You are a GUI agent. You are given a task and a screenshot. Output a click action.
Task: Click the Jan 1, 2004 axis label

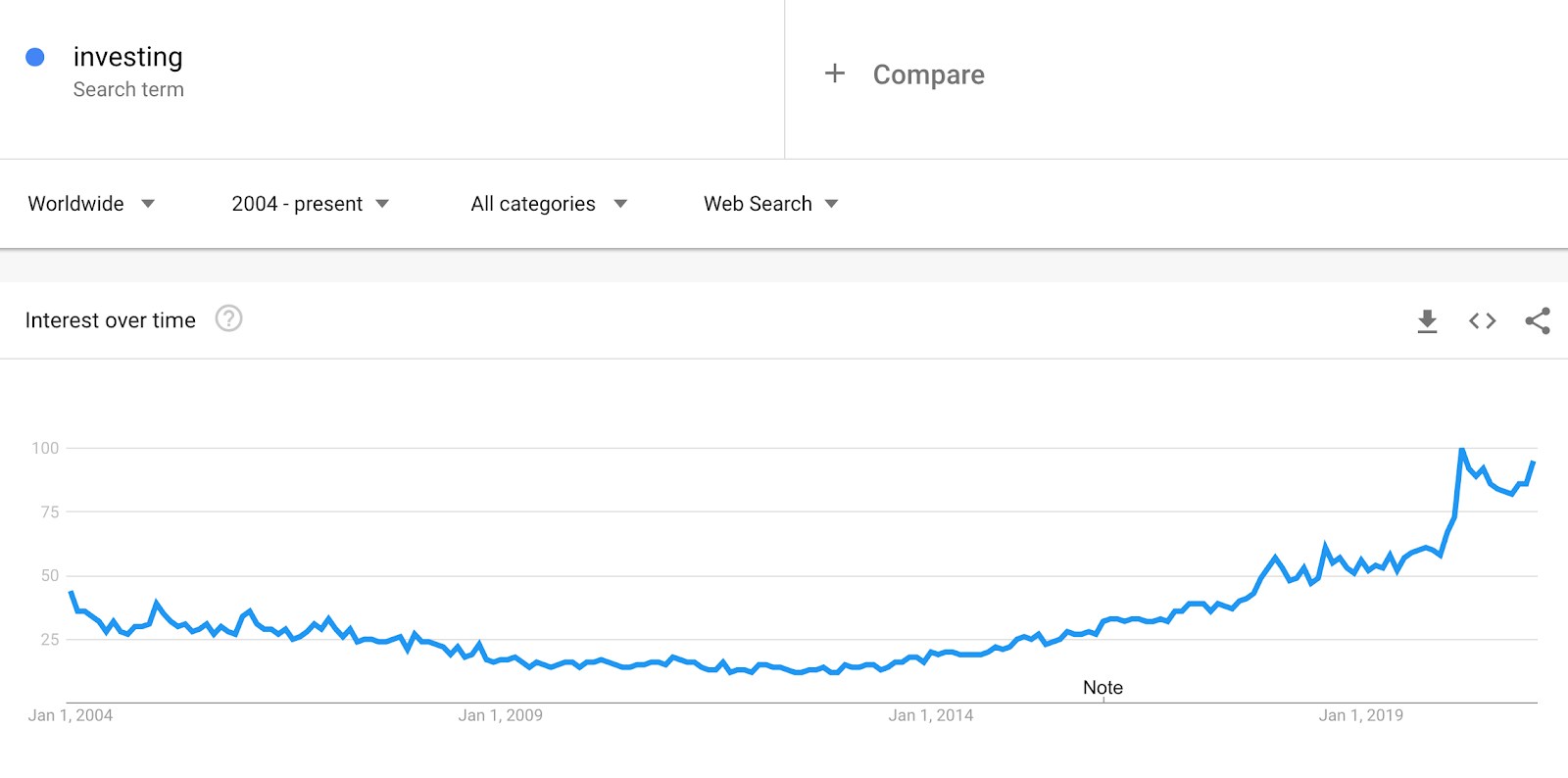pyautogui.click(x=71, y=715)
